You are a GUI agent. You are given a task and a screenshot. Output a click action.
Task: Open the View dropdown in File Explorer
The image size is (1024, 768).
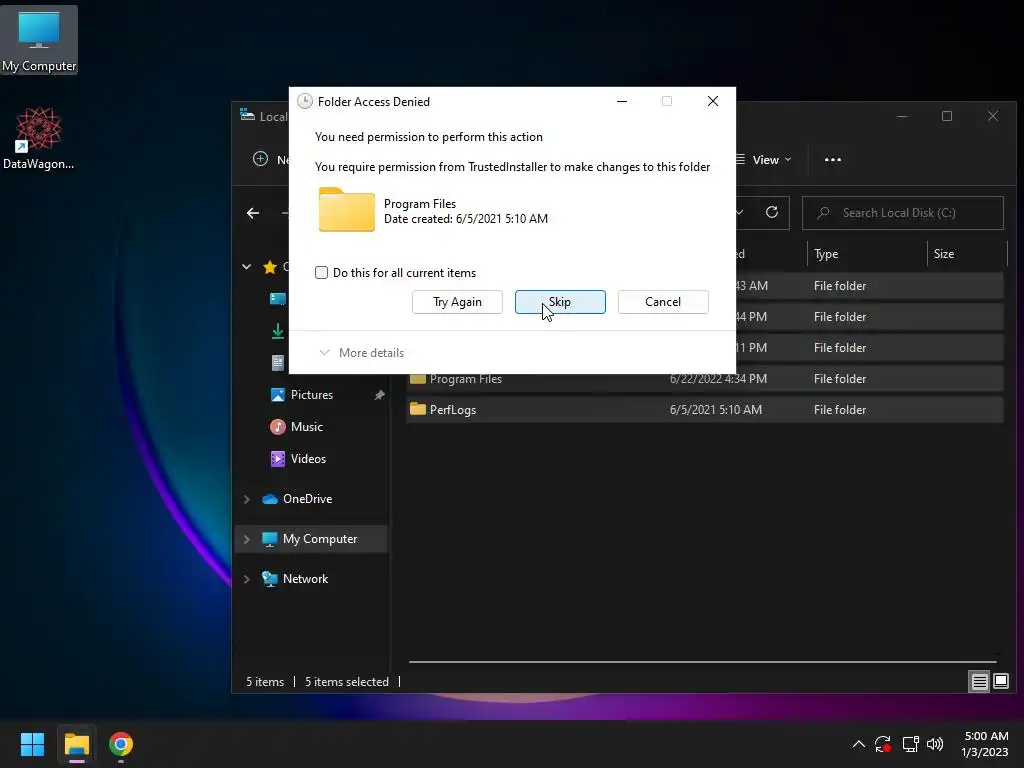763,160
